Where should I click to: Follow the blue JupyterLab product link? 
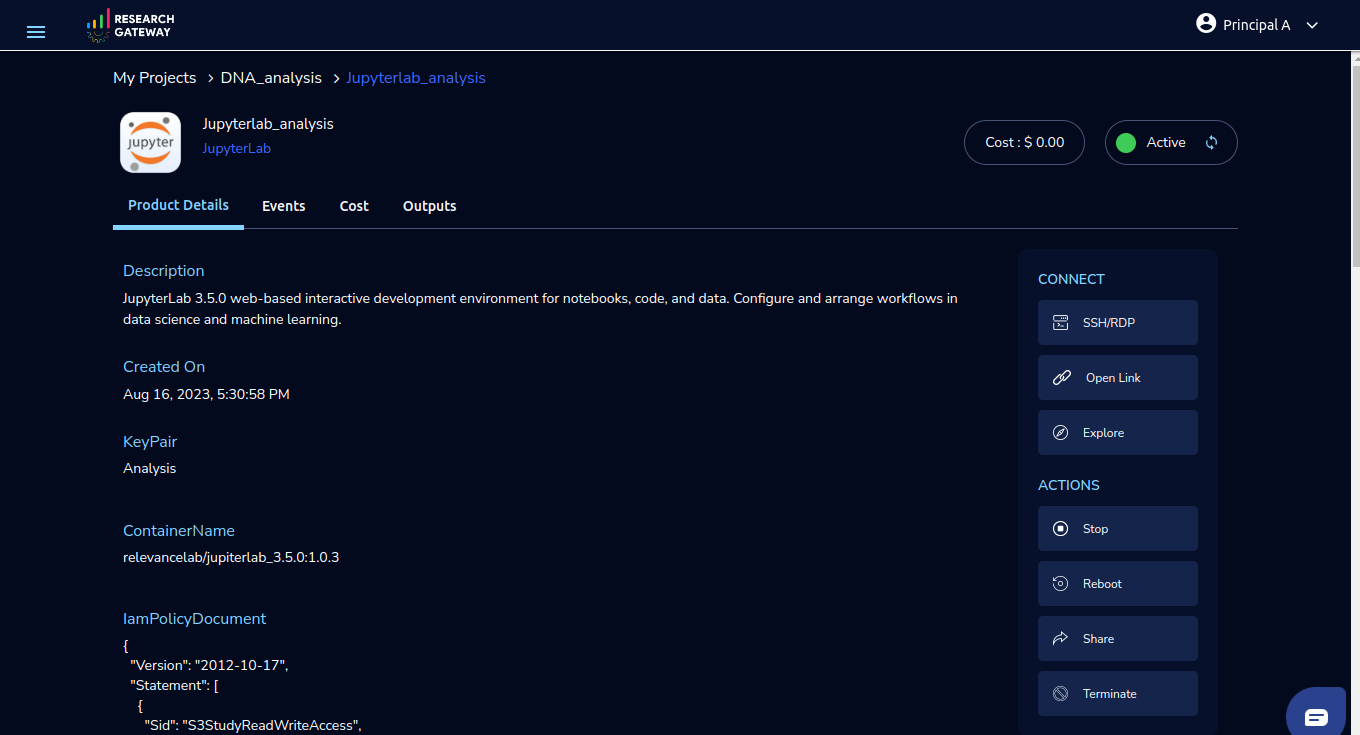[x=236, y=149]
